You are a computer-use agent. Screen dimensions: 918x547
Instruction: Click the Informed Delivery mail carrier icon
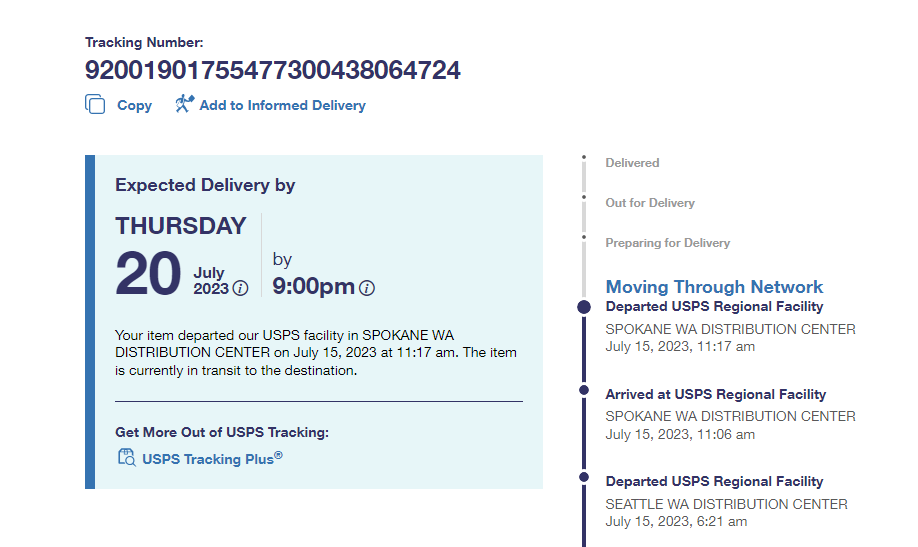tap(184, 104)
